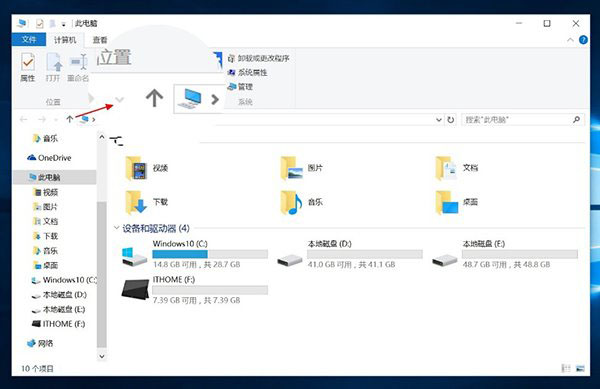Open 系统属性 in ribbon

[248, 72]
